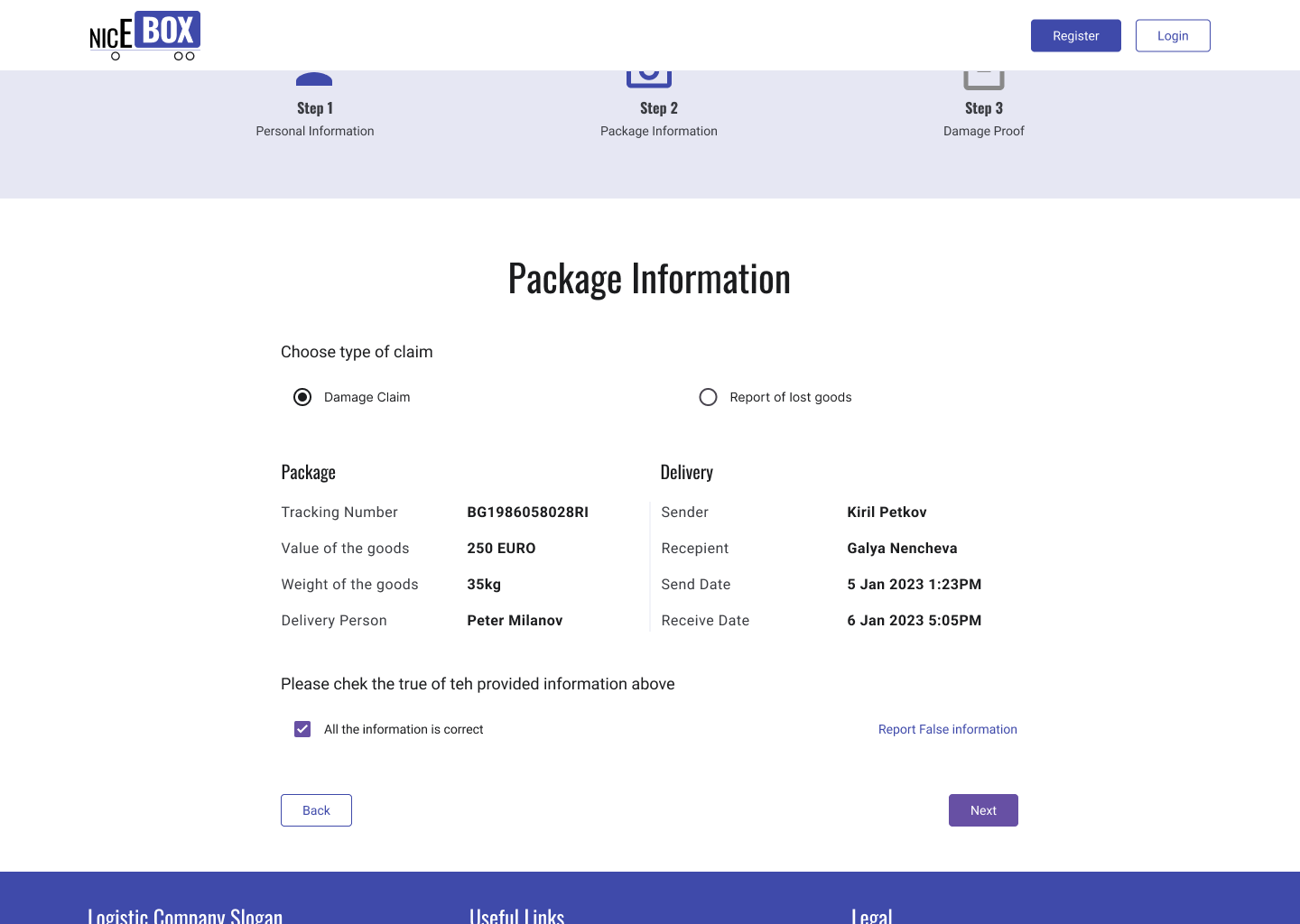Uncheck the All the information is correct checkbox

(x=302, y=729)
